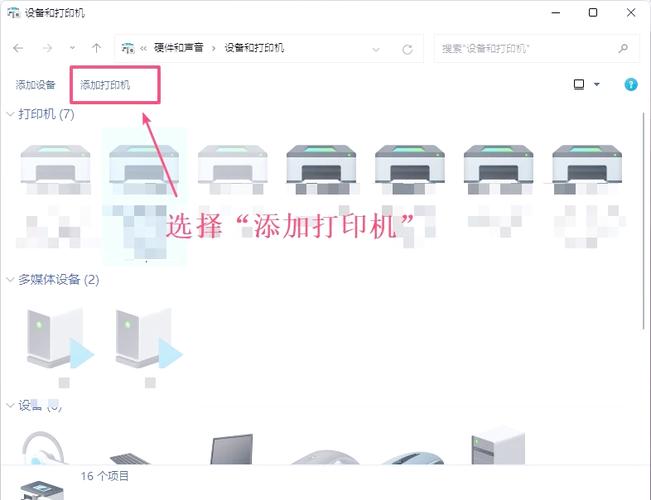Select the third printer icon
This screenshot has height=500, width=651.
point(232,164)
